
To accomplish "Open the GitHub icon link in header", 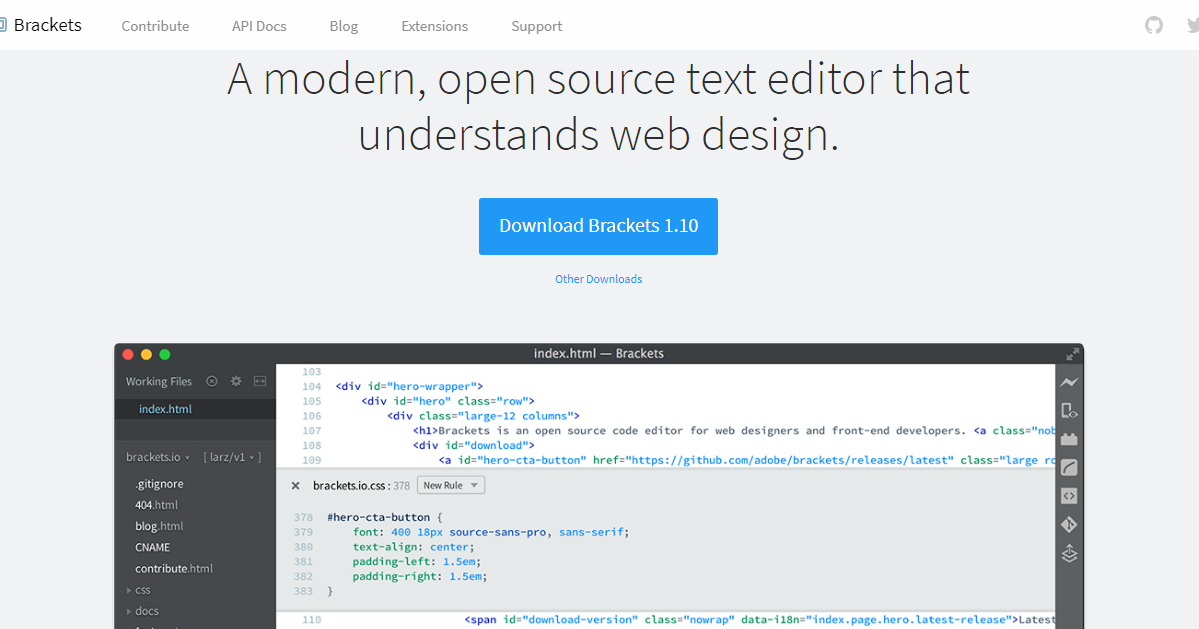I will [1154, 25].
